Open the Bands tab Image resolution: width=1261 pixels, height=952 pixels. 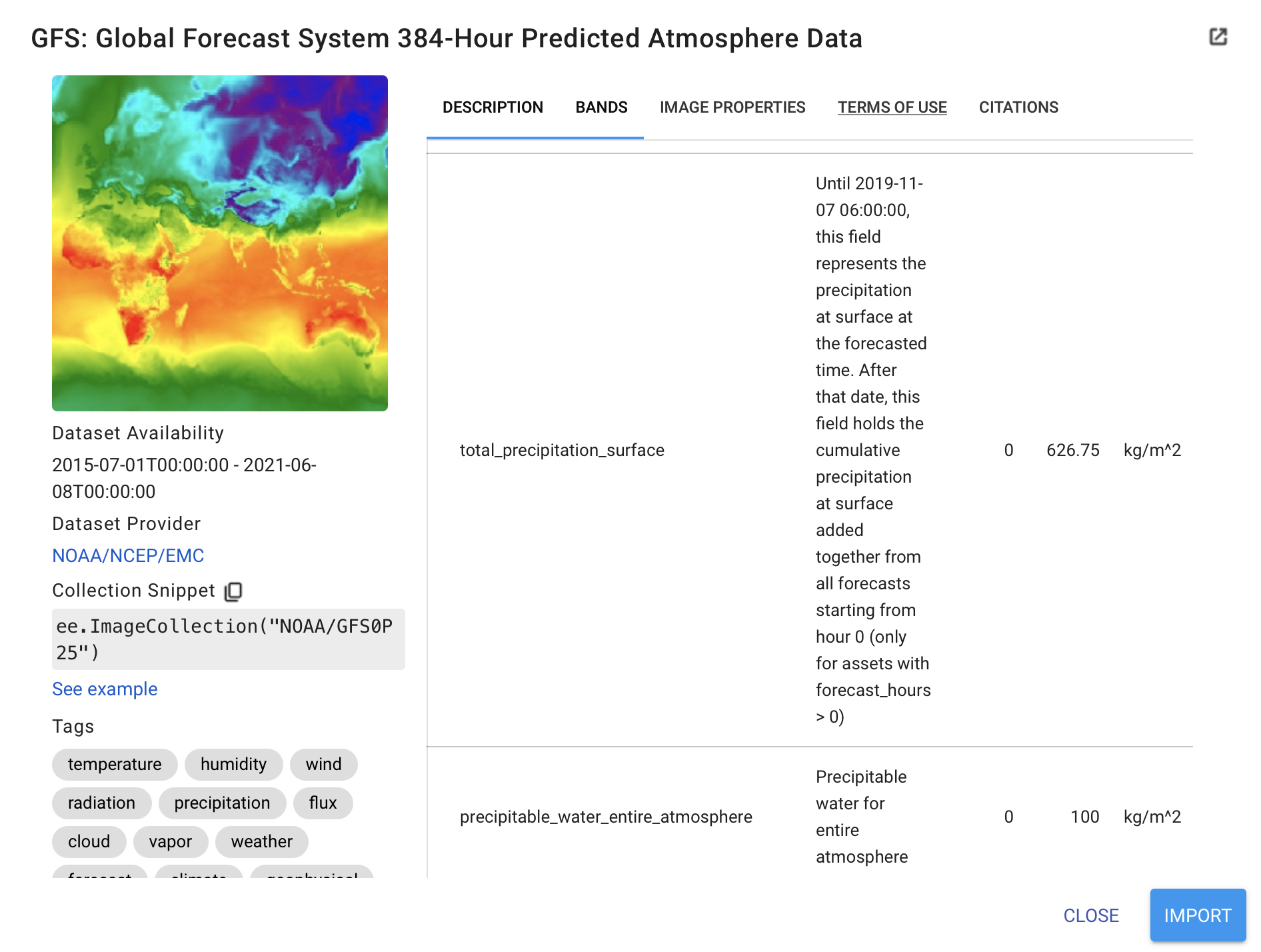(x=601, y=107)
